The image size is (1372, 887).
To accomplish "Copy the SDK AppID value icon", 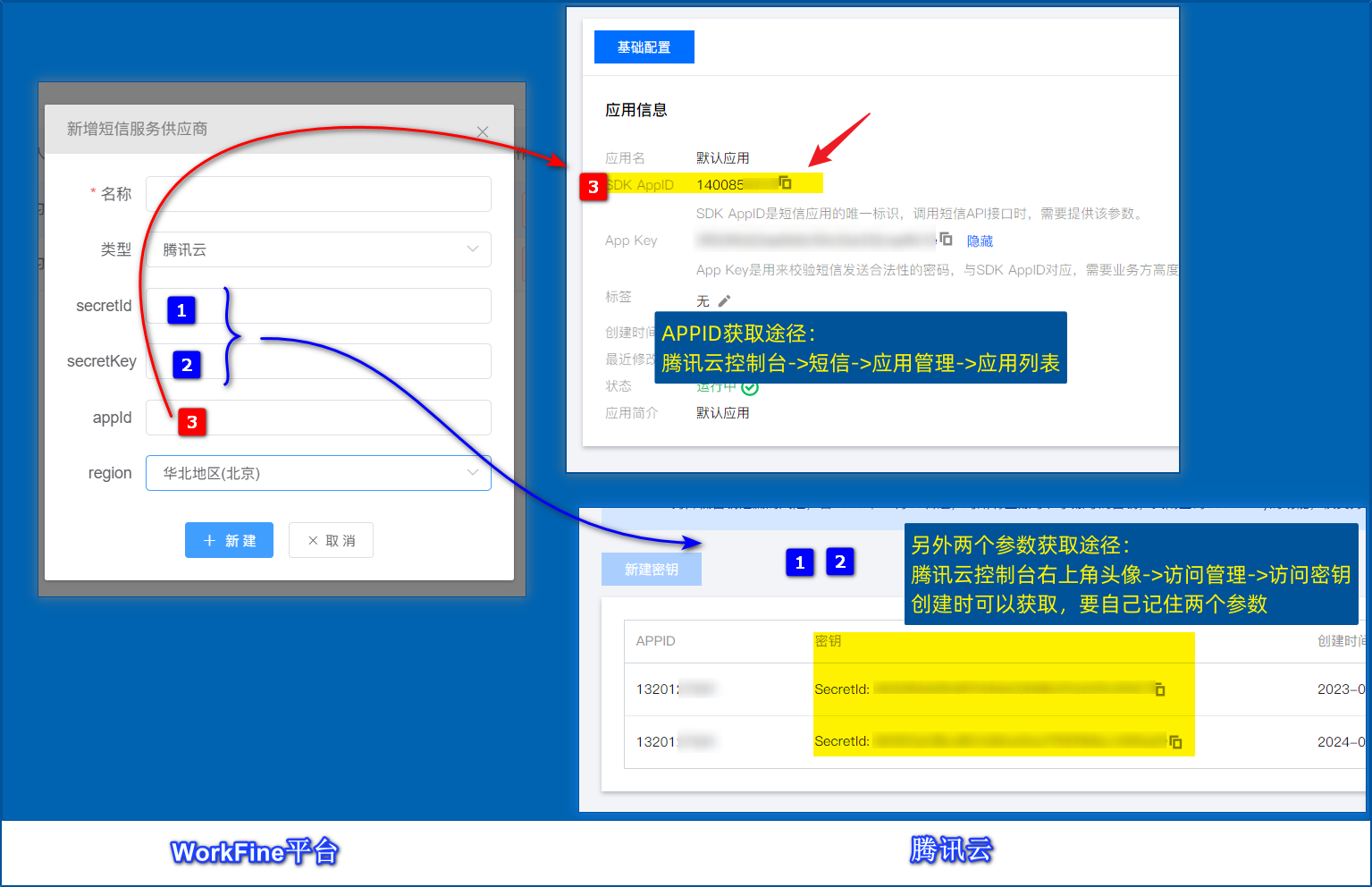I will [785, 182].
